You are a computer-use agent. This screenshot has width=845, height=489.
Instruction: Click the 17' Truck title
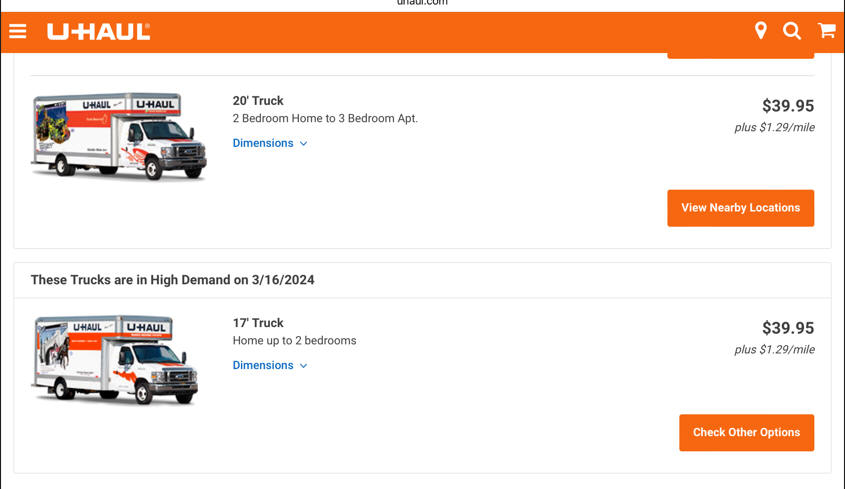(258, 323)
